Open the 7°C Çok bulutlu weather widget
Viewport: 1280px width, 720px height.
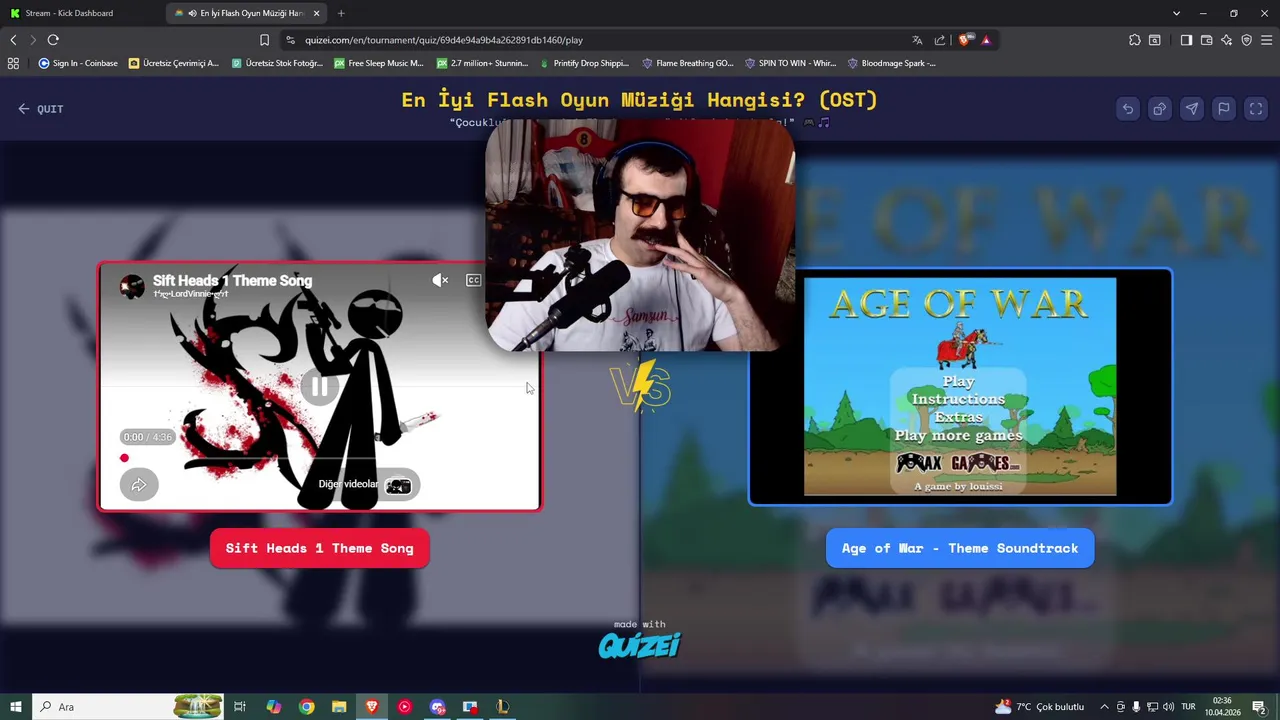coord(1039,707)
